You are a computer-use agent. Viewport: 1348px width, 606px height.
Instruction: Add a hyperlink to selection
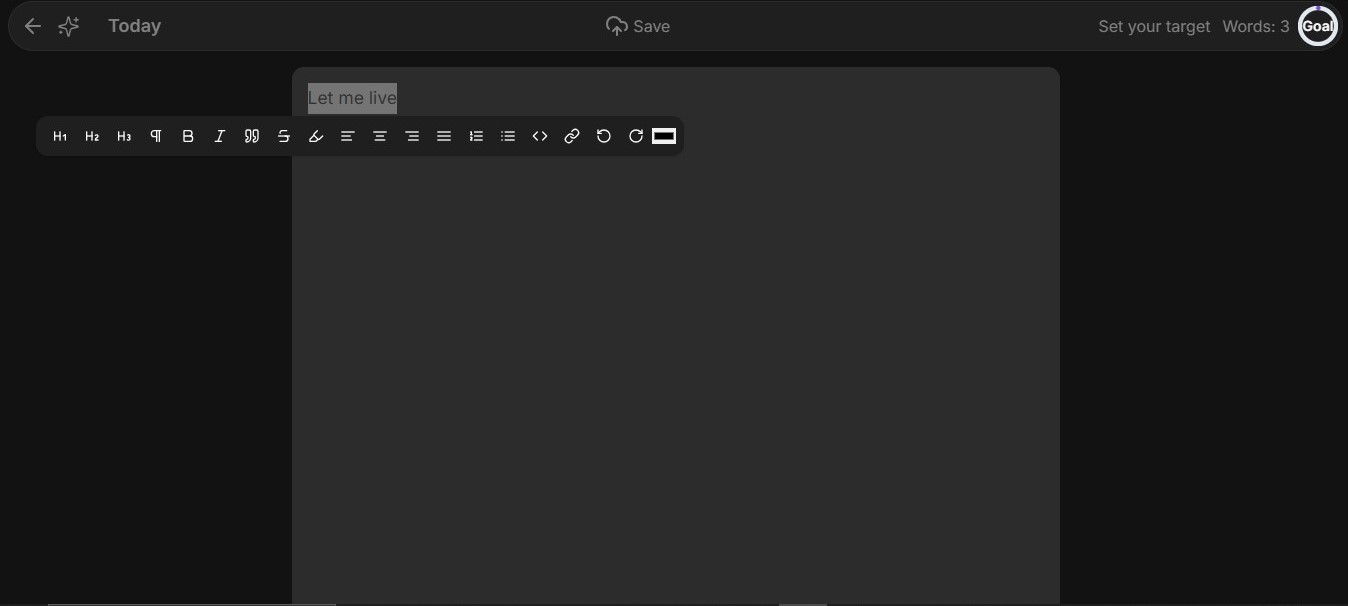(x=572, y=136)
